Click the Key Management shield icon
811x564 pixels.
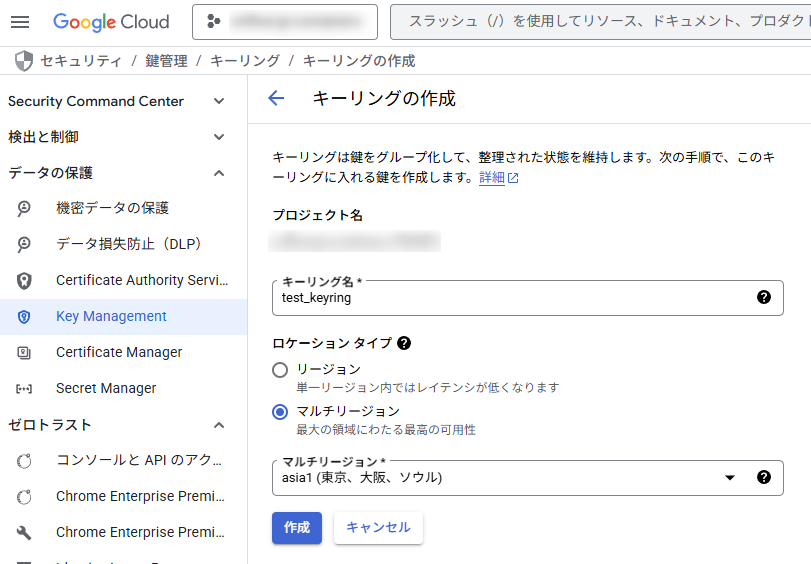(24, 317)
